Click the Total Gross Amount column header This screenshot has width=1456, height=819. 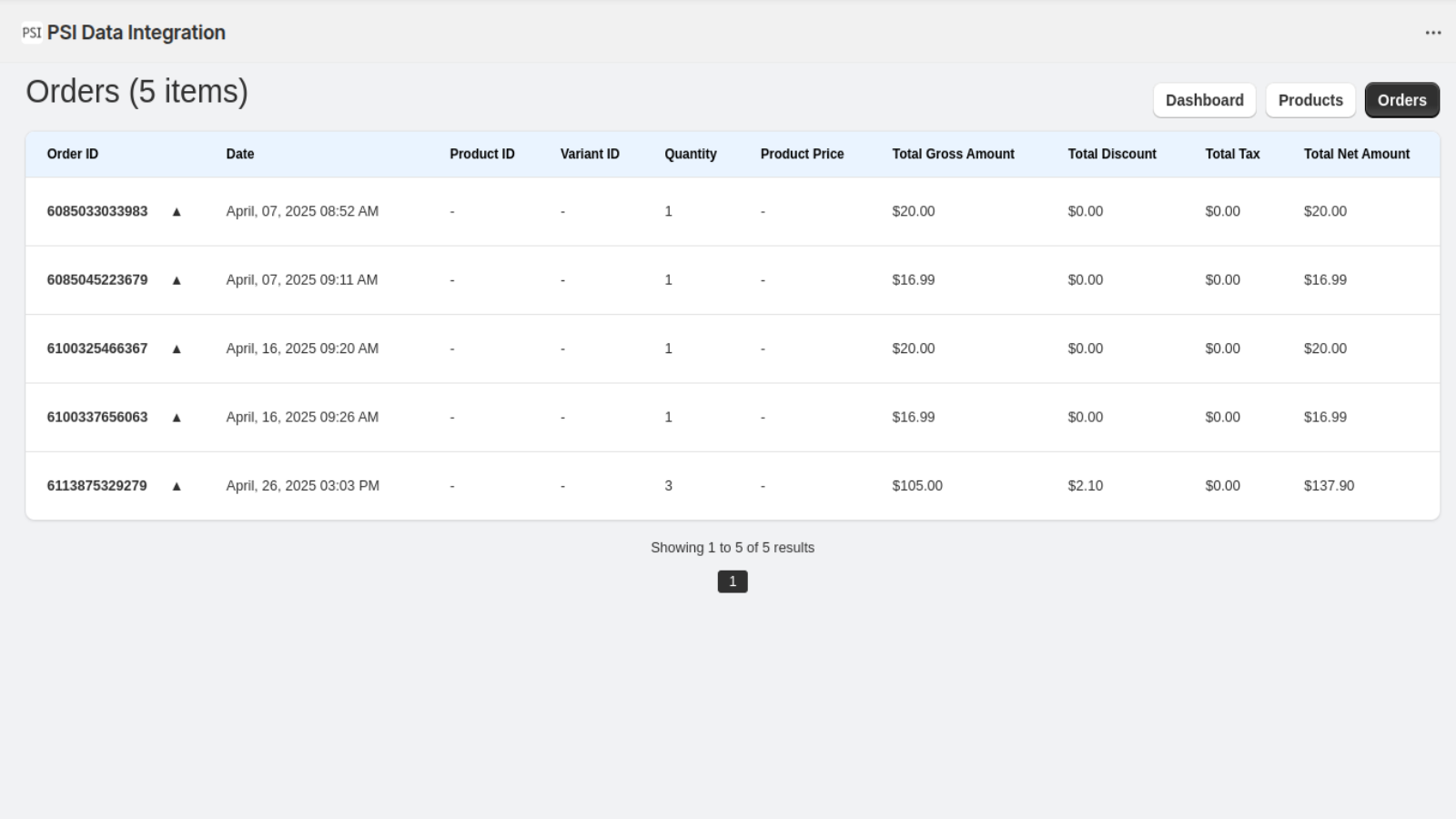(x=953, y=154)
